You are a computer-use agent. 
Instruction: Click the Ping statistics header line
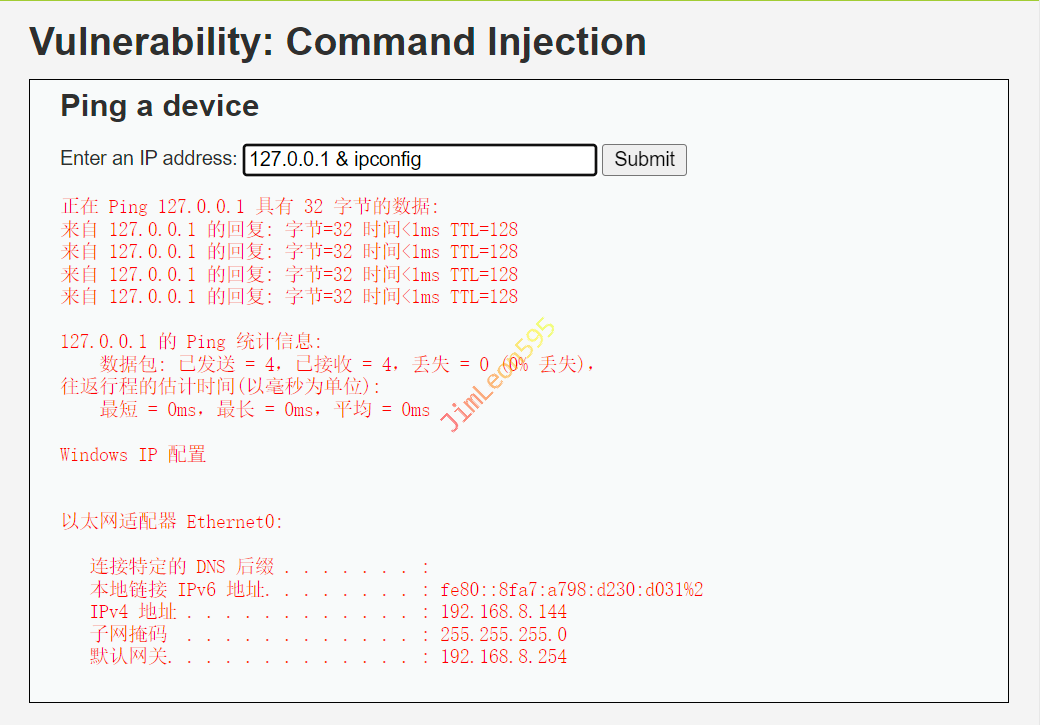click(x=192, y=342)
